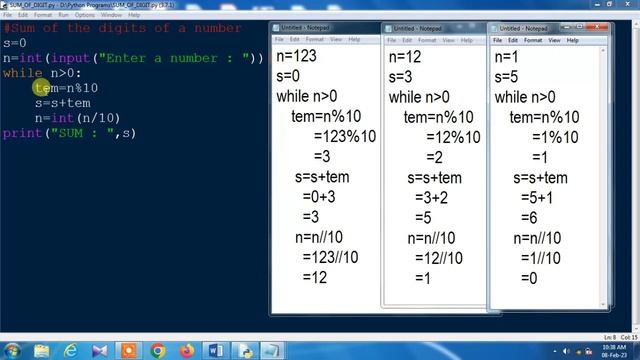
Task: Click the '=123%10' line in Notepad
Action: point(345,136)
